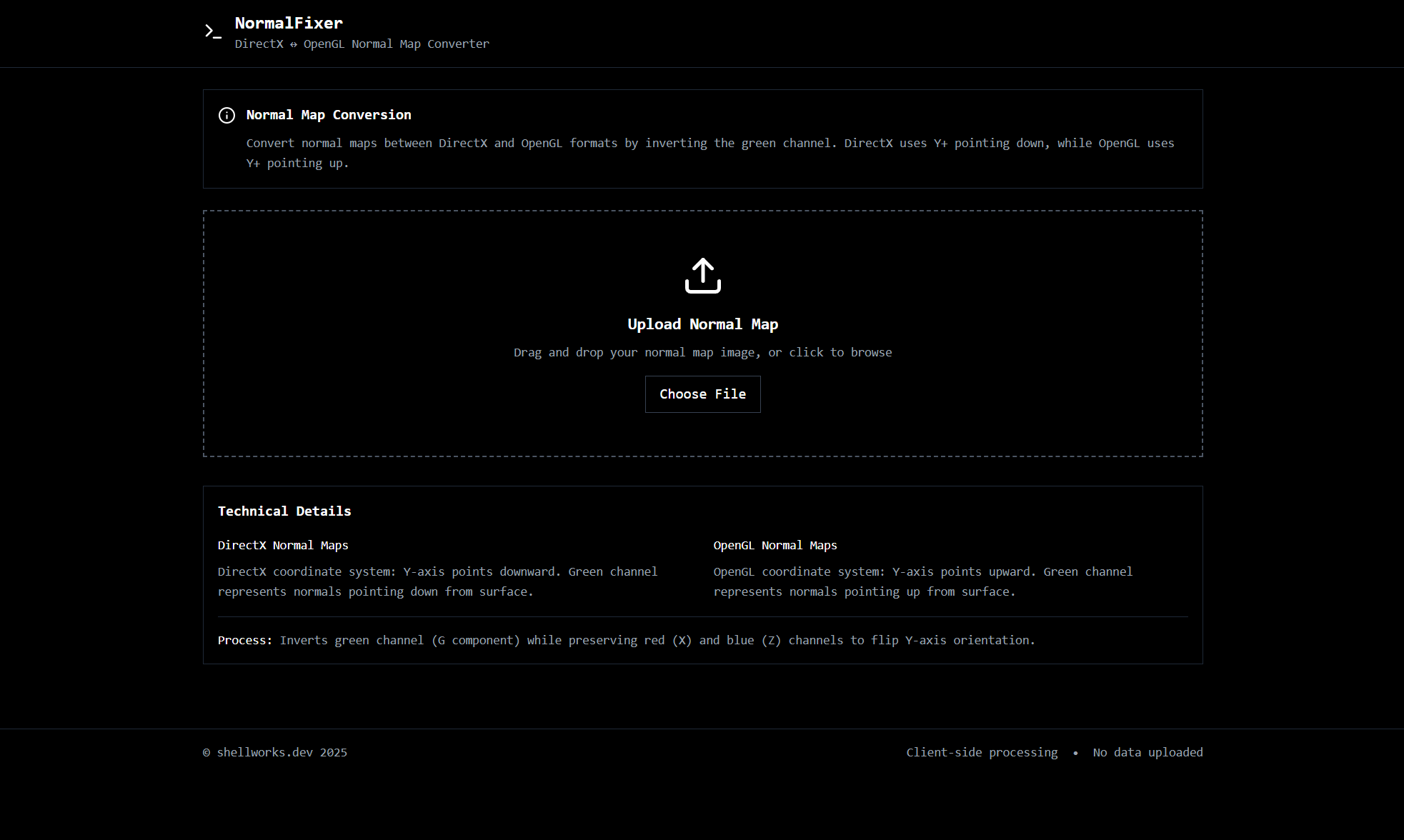Click the bullet separator in footer

coord(1075,753)
